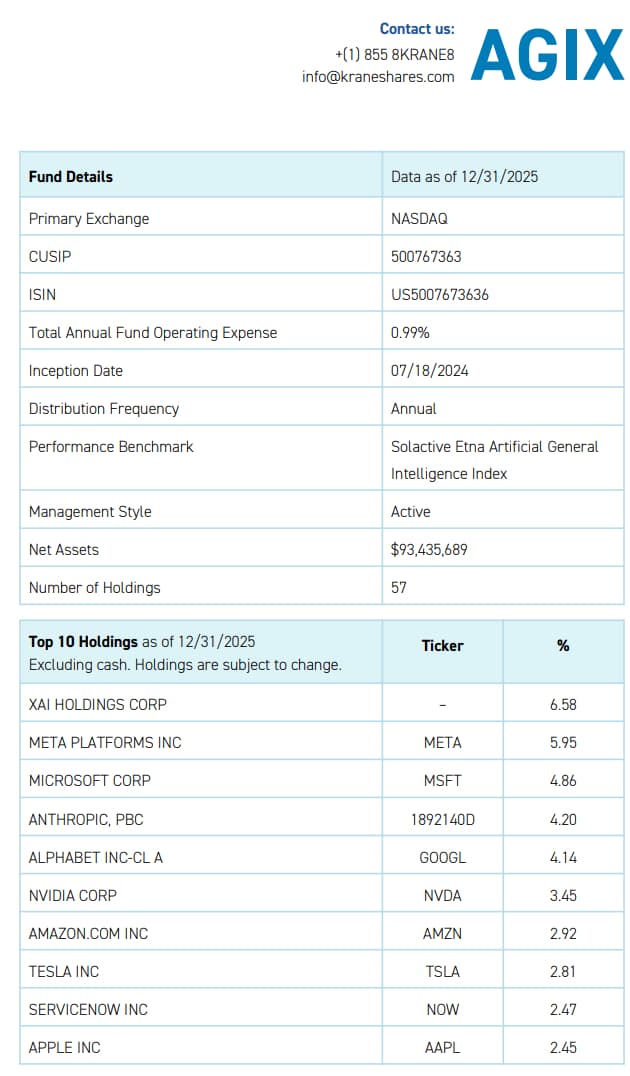The width and height of the screenshot is (630, 1076).
Task: Click the AGIX fund logo
Action: point(547,55)
